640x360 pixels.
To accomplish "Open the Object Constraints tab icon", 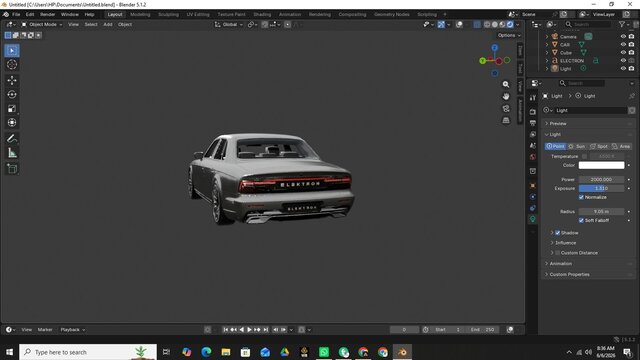I will point(533,208).
